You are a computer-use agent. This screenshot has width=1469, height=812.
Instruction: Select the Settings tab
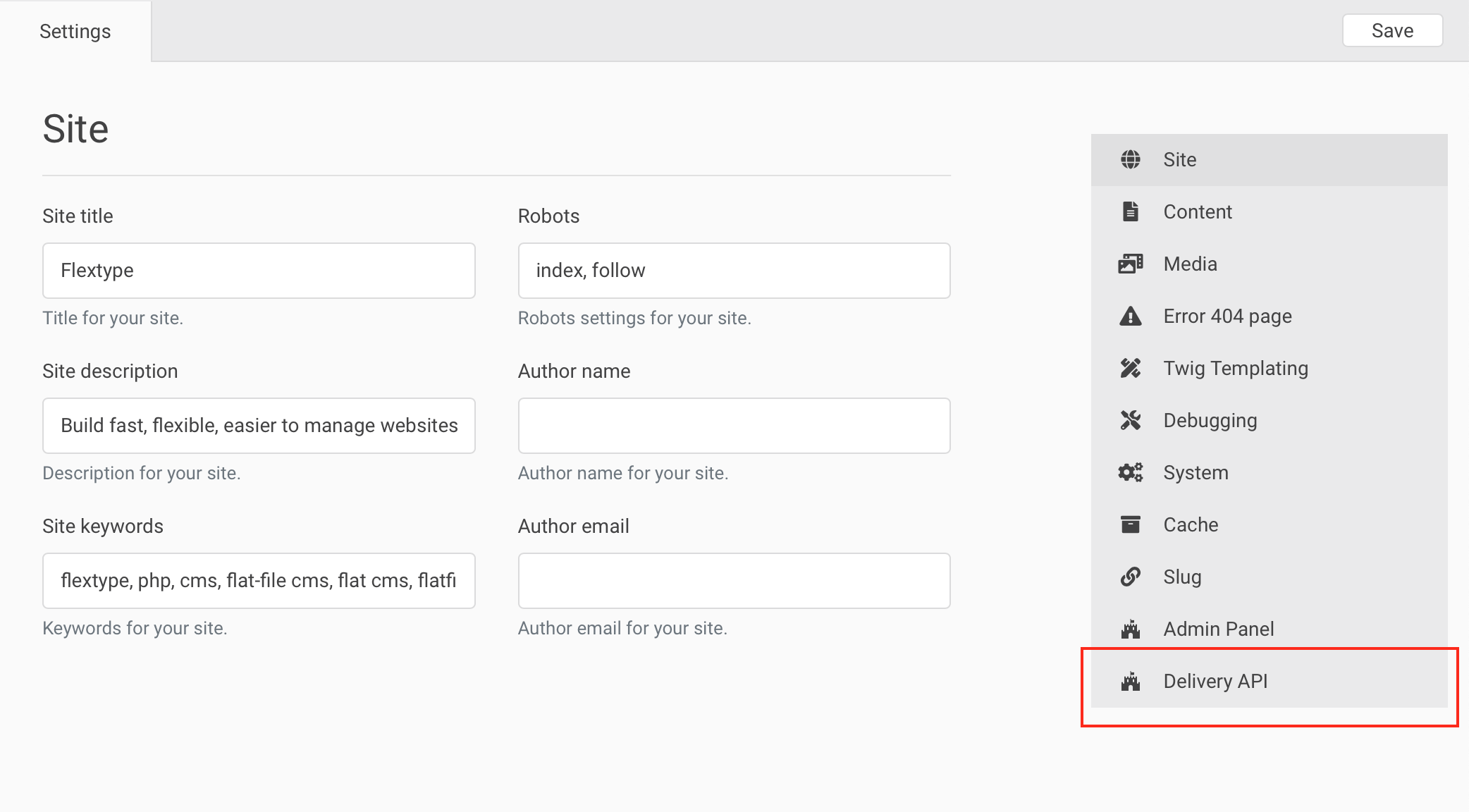(x=75, y=31)
